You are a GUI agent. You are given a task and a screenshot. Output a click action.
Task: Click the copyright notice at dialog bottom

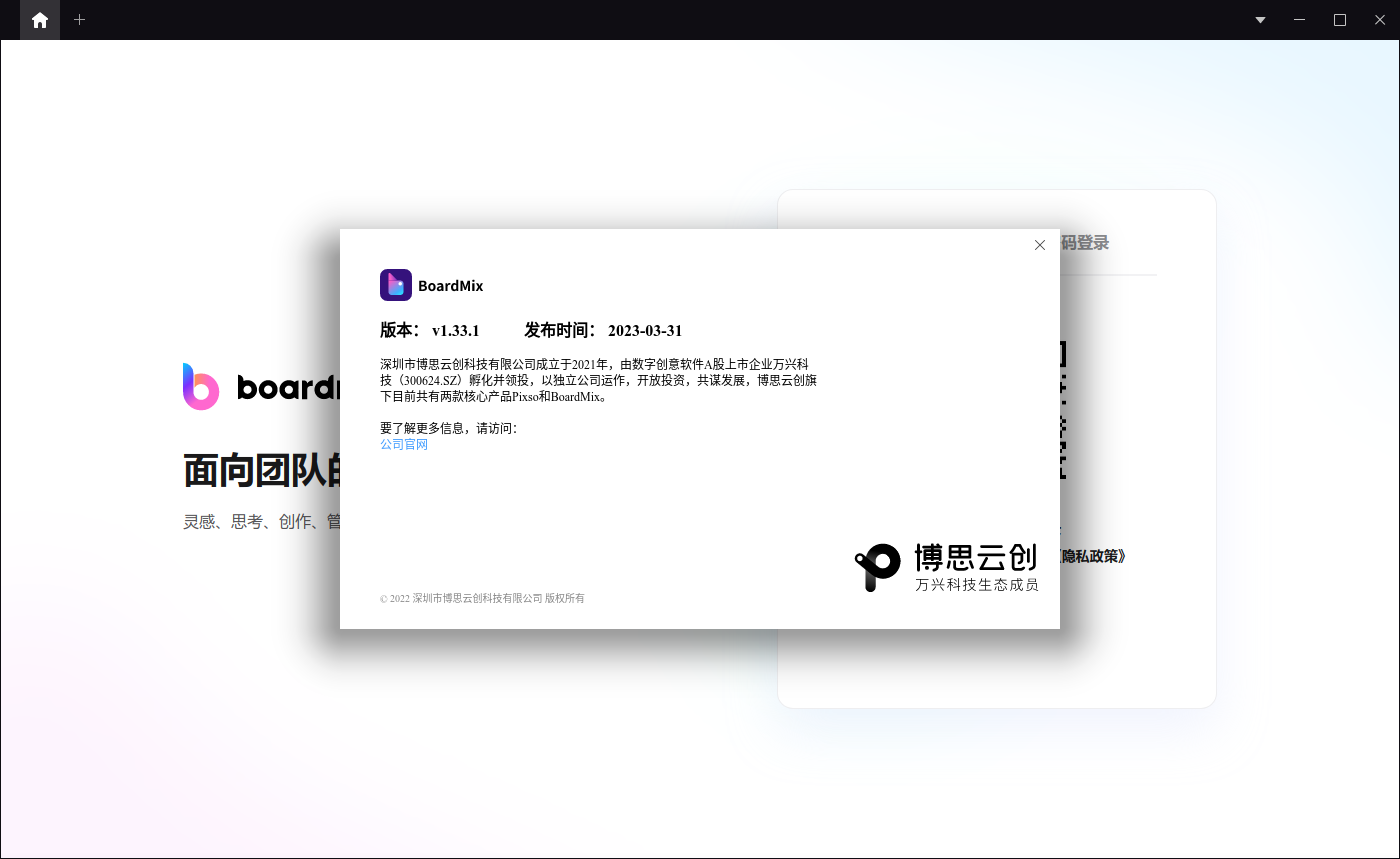[x=482, y=598]
